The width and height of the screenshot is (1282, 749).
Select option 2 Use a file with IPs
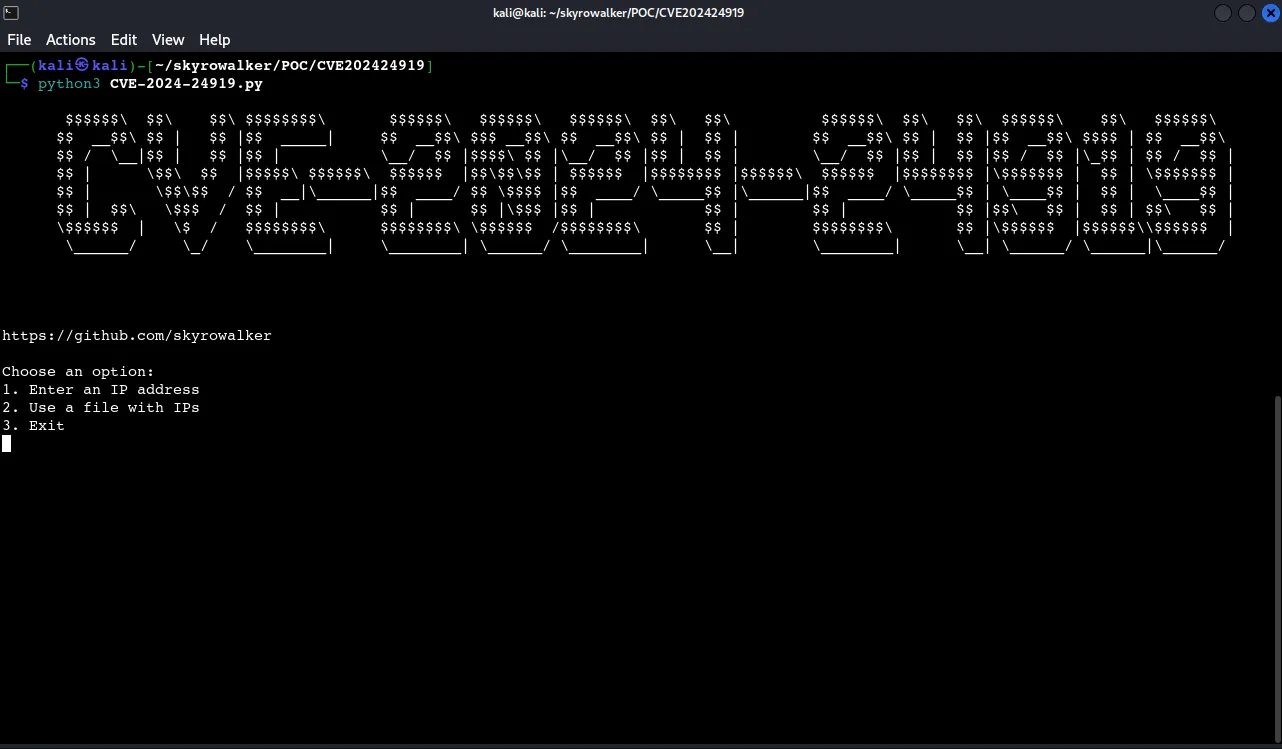pyautogui.click(x=100, y=407)
